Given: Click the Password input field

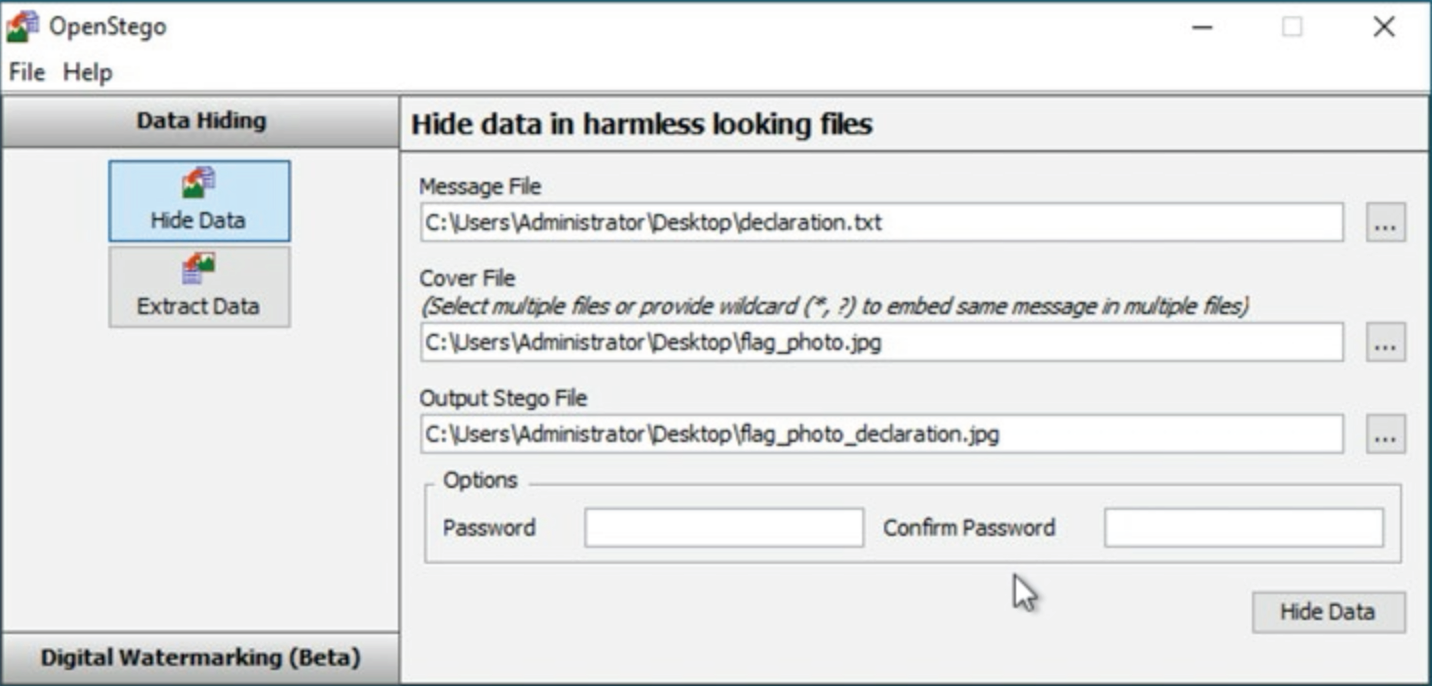Looking at the screenshot, I should 724,528.
